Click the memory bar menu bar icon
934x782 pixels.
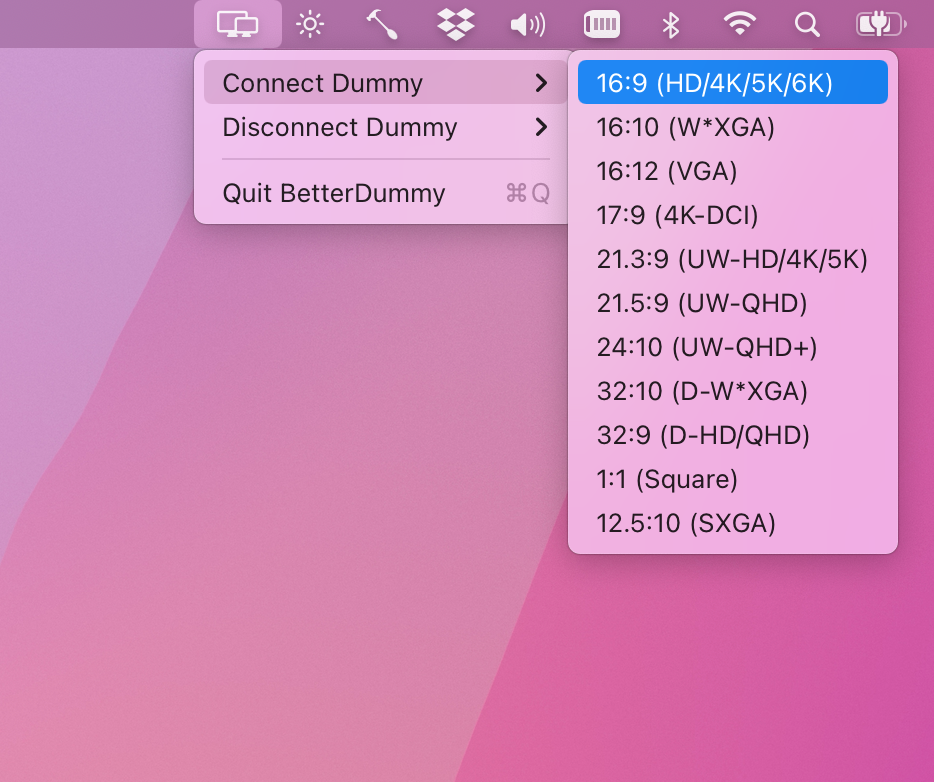click(602, 24)
